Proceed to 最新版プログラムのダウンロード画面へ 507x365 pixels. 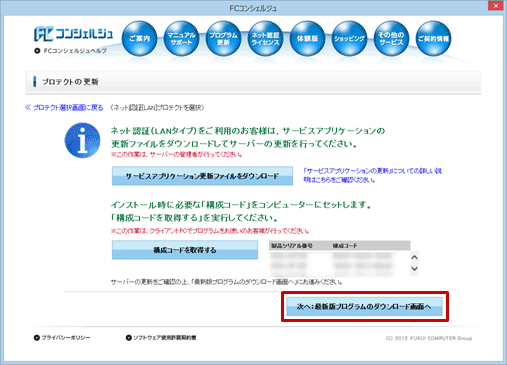(364, 307)
